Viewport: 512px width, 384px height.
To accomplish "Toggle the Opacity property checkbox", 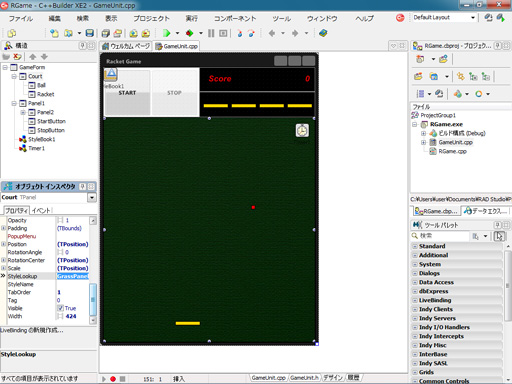I will (x=60, y=220).
